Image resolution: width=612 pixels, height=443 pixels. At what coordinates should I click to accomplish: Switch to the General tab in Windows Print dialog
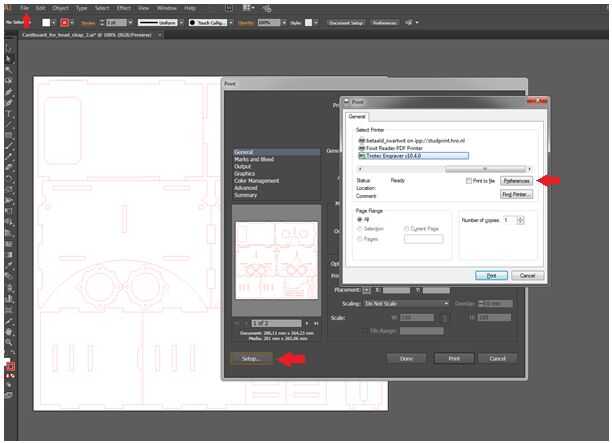tap(356, 116)
